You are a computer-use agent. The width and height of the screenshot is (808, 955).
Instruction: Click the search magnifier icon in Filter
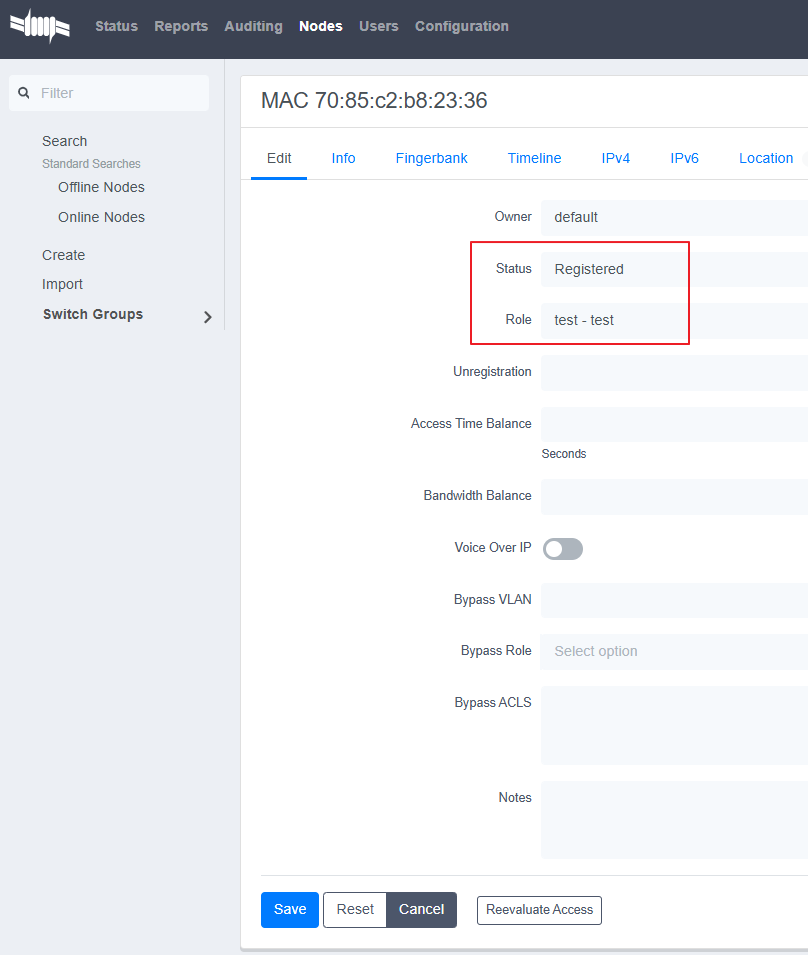coord(24,93)
